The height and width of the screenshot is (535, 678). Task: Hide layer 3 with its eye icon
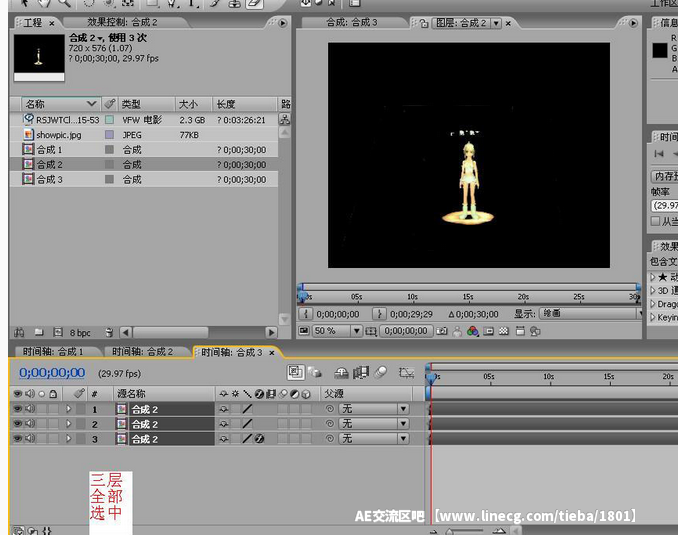tap(17, 439)
